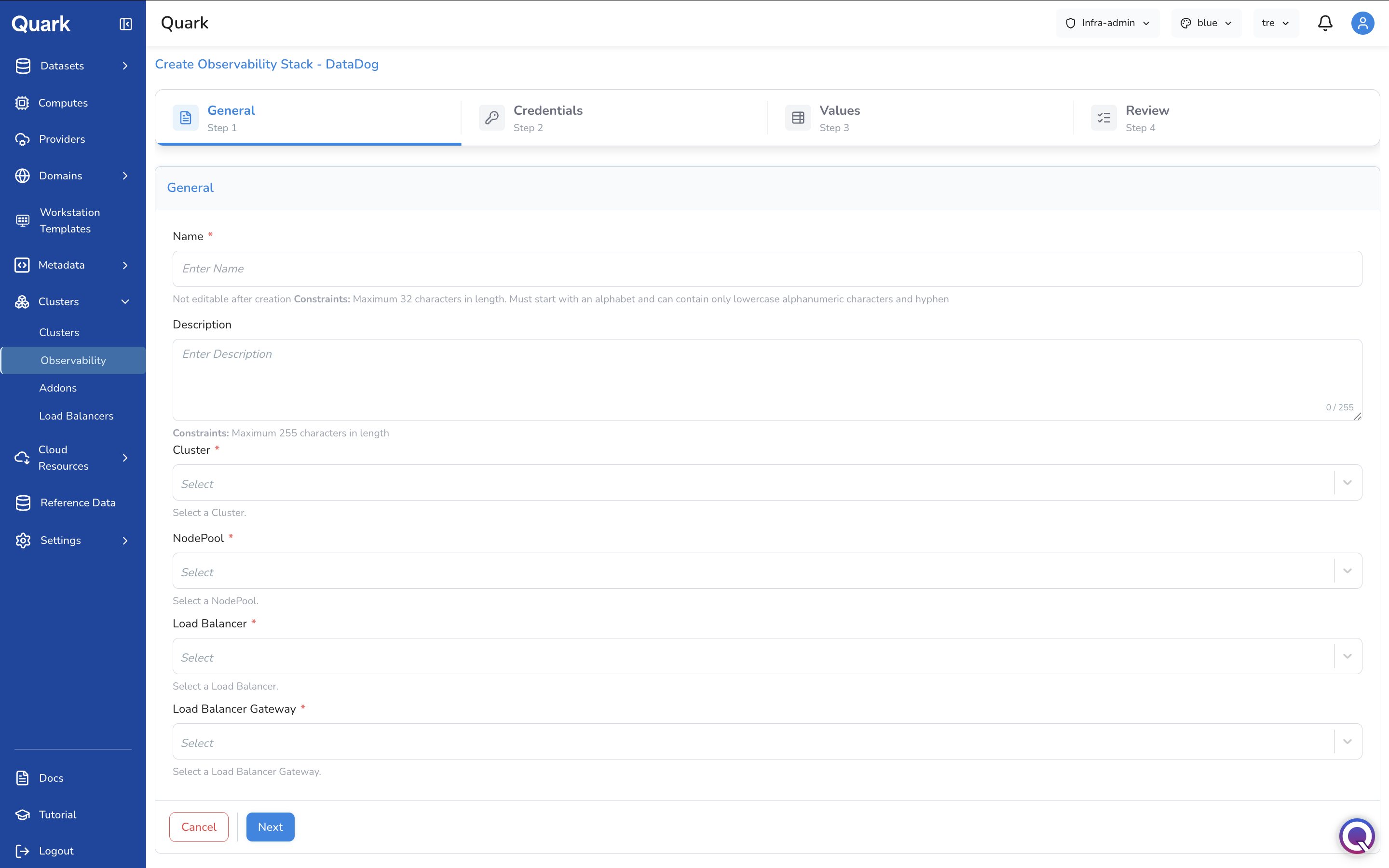Collapse the sidebar using the panel icon

click(126, 24)
